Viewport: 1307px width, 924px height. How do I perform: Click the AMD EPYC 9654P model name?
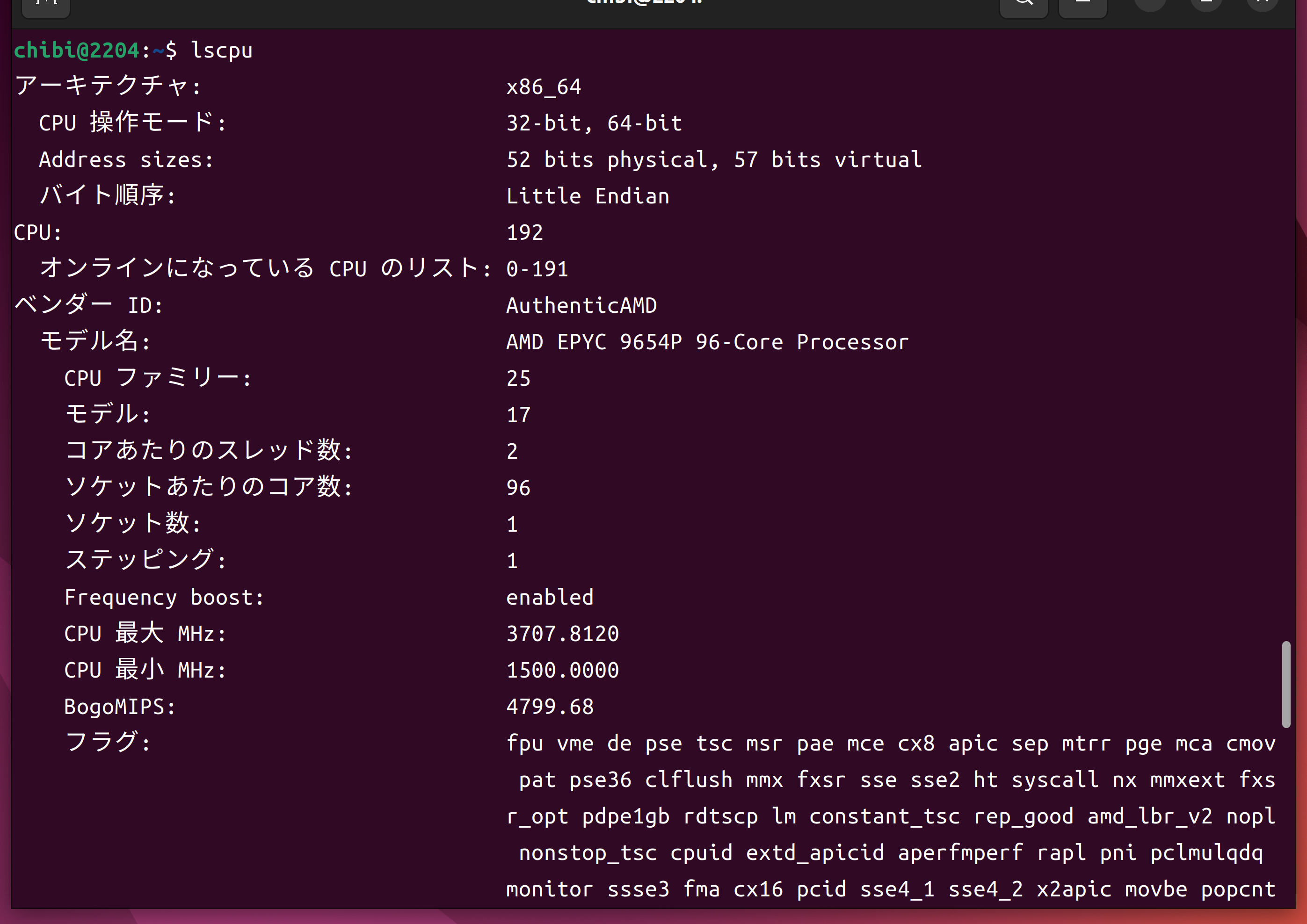click(707, 342)
